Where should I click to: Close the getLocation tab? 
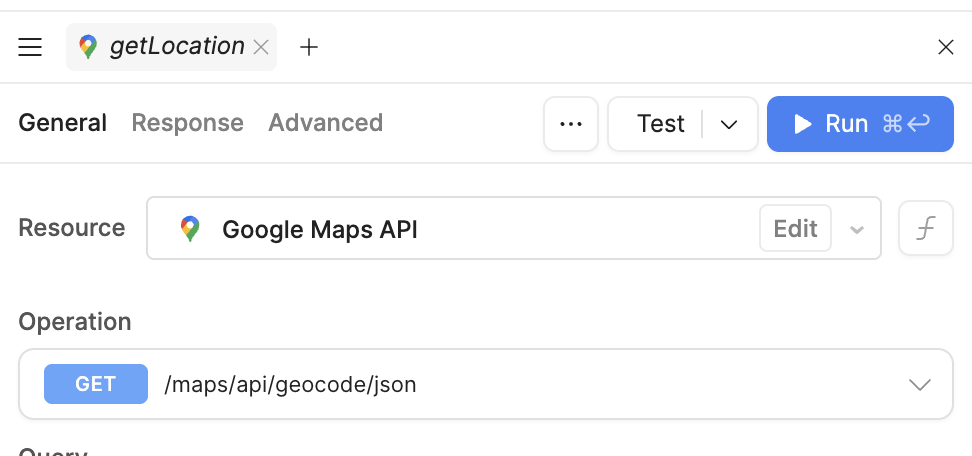261,47
